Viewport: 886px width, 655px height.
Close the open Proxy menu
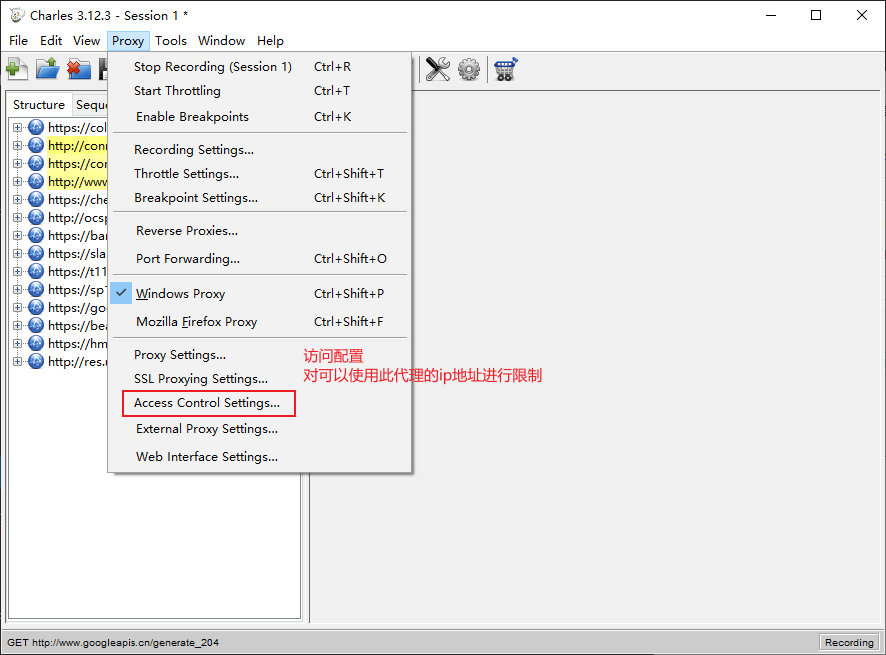tap(128, 41)
